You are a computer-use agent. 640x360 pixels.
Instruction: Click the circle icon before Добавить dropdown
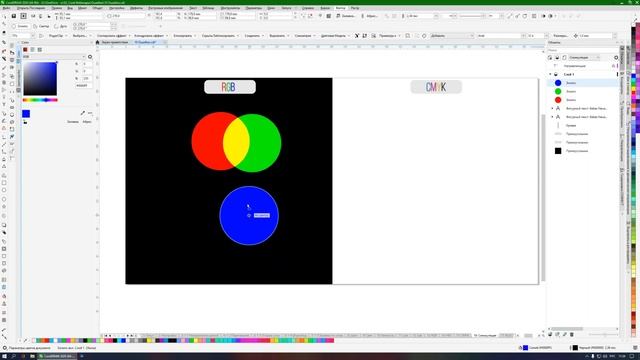pyautogui.click(x=424, y=36)
